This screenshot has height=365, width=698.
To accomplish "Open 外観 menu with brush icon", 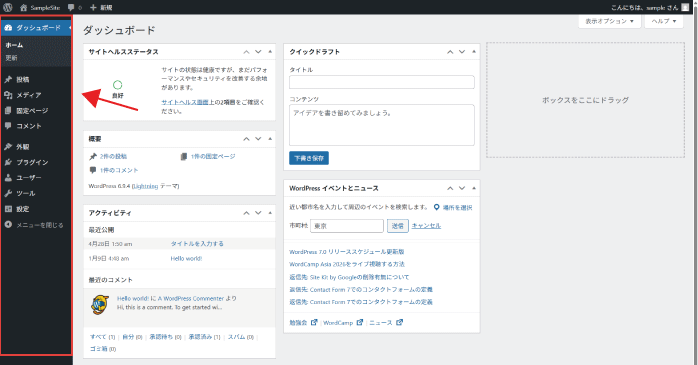I will pos(36,147).
